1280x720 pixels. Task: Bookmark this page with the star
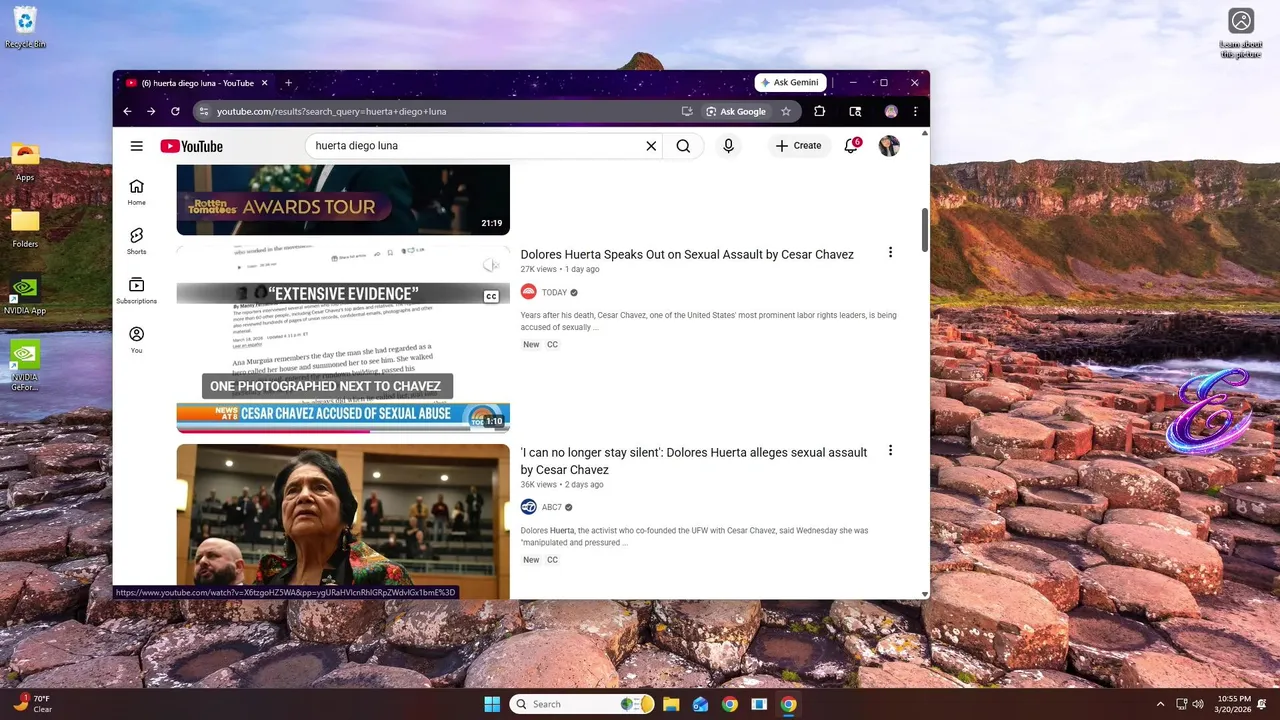point(786,111)
